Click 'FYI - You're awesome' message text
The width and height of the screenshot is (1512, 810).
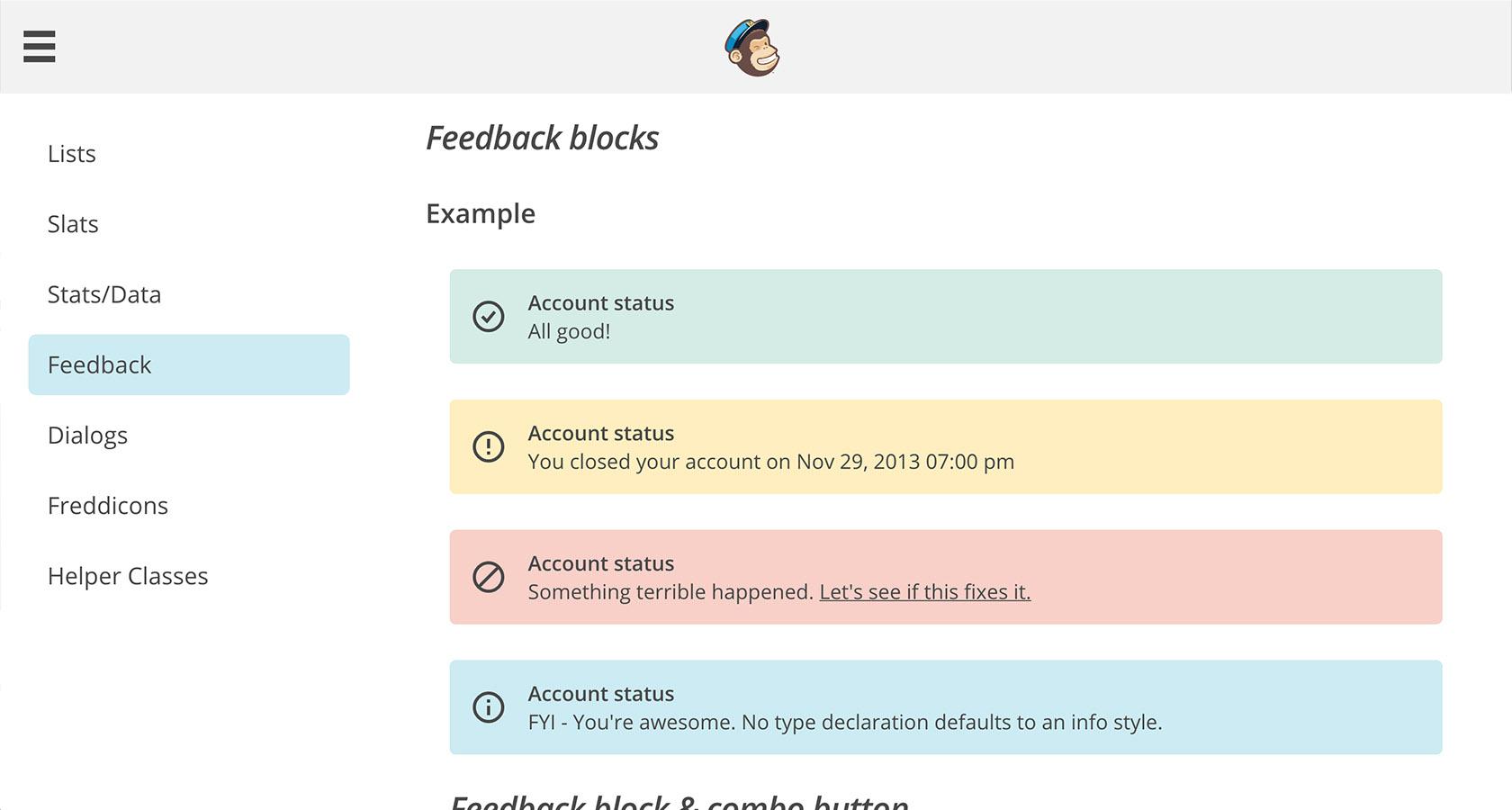point(845,723)
